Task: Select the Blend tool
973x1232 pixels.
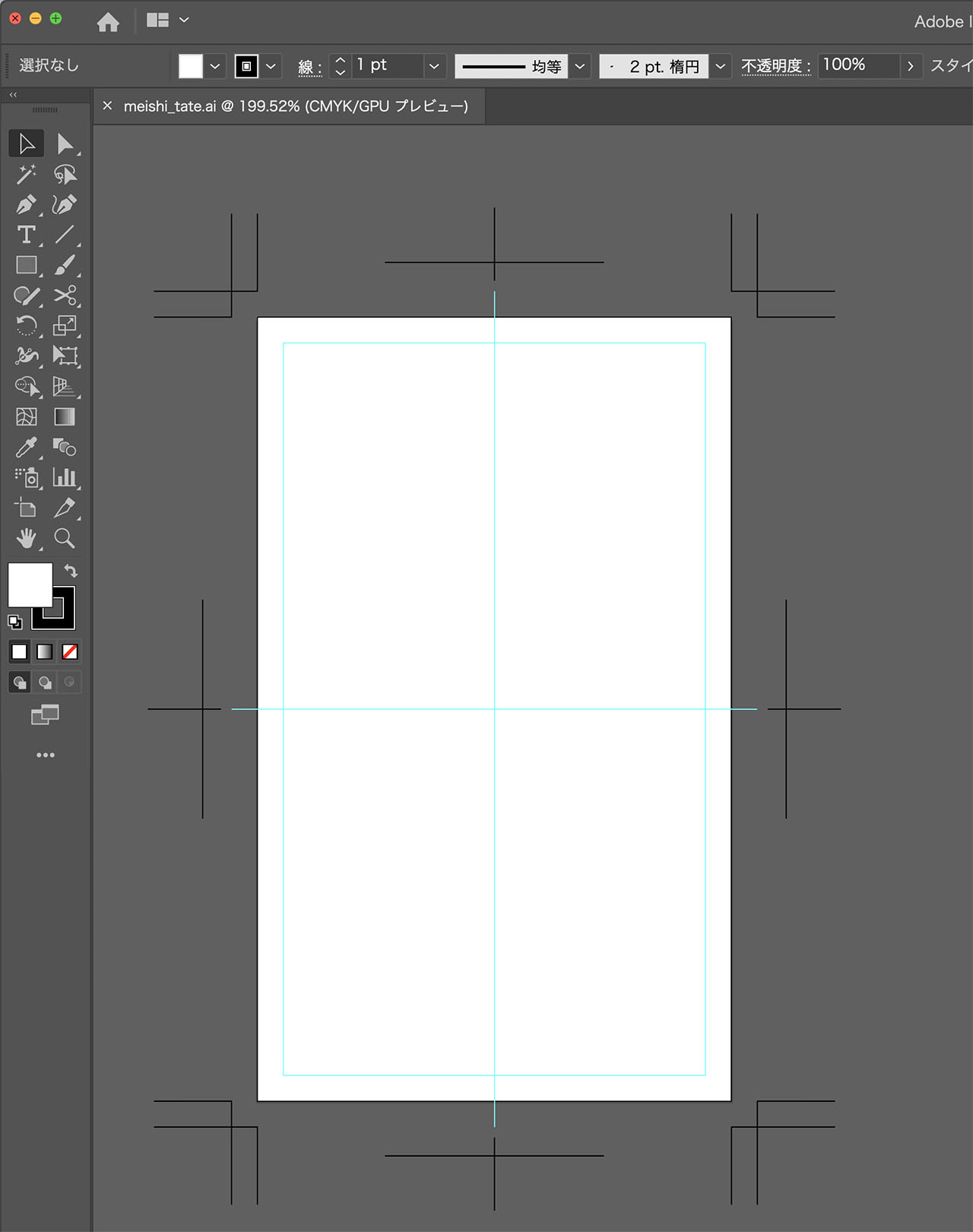Action: (x=65, y=447)
